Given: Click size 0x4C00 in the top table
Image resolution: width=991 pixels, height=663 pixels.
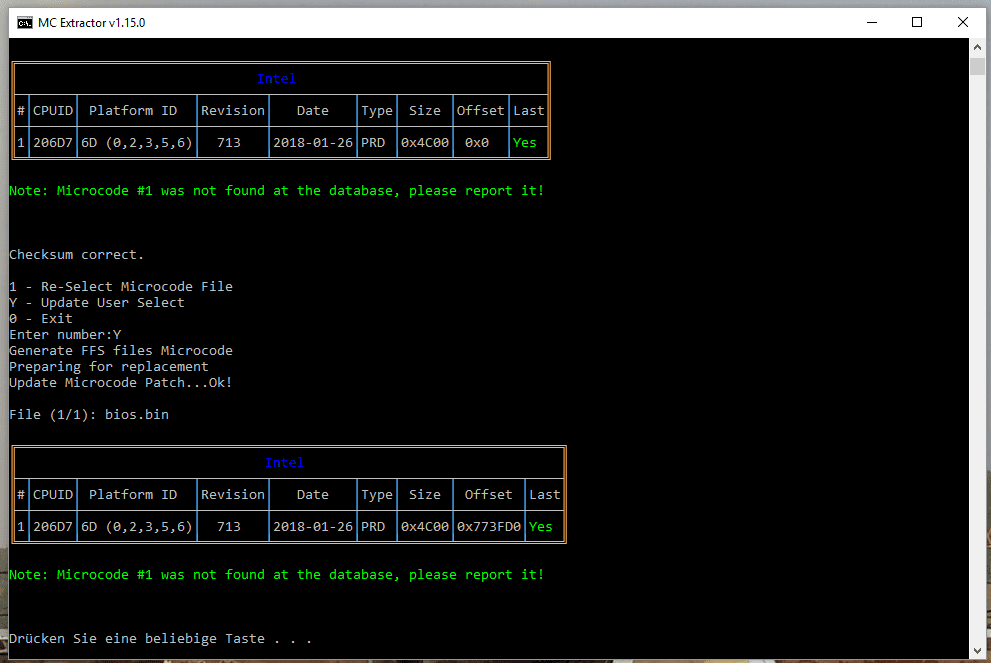Looking at the screenshot, I should tap(425, 143).
